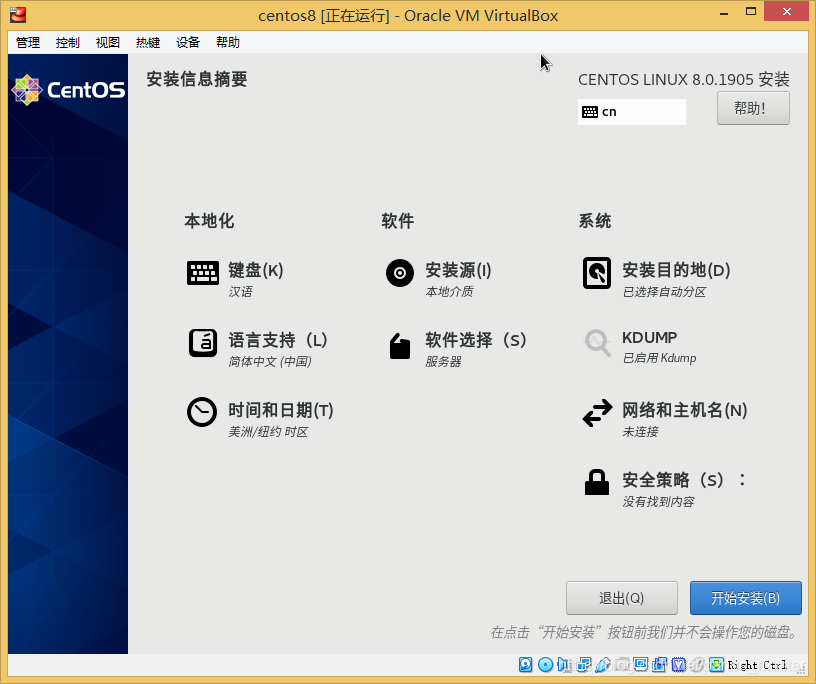Image resolution: width=816 pixels, height=684 pixels.
Task: Open the 设备 menu
Action: pyautogui.click(x=188, y=43)
